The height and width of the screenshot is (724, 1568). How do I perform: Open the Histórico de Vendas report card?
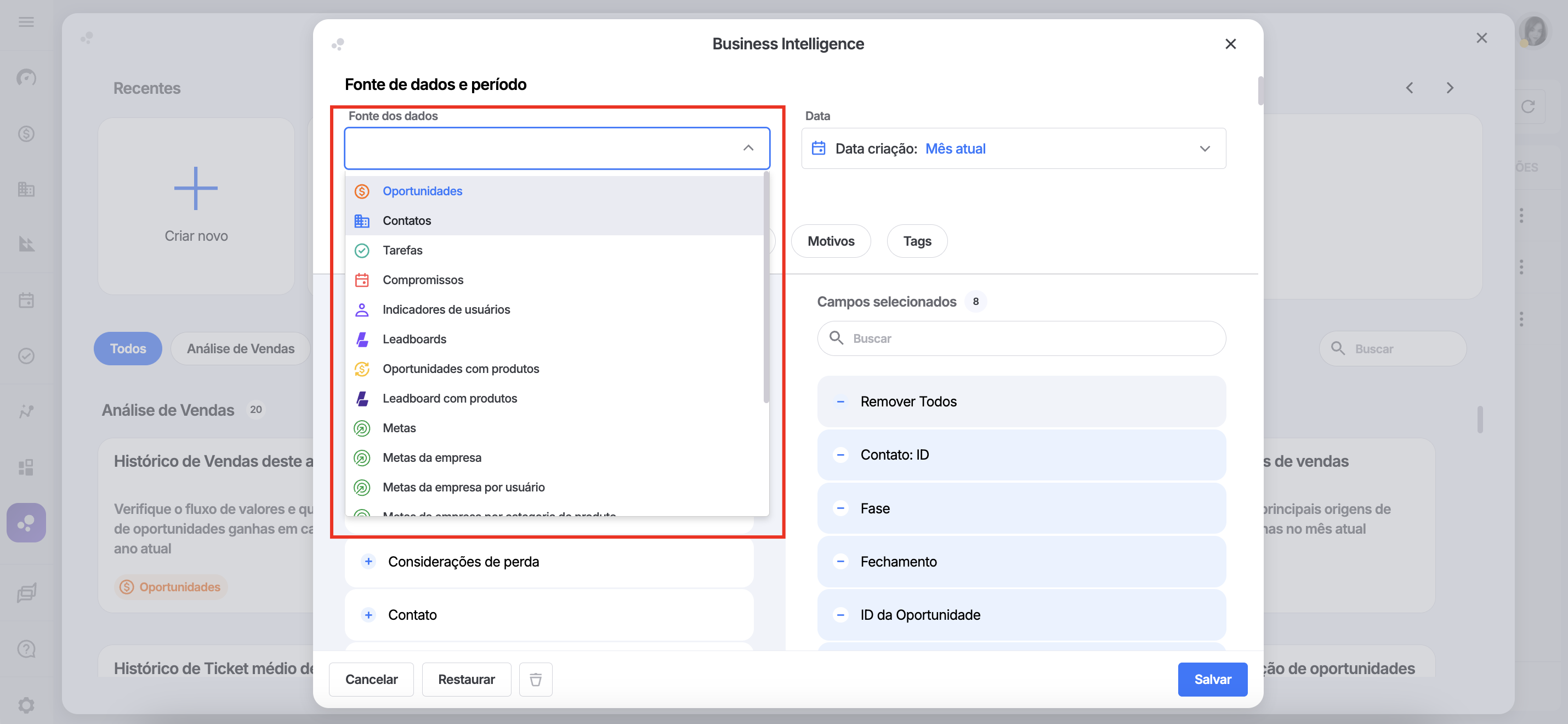point(206,525)
